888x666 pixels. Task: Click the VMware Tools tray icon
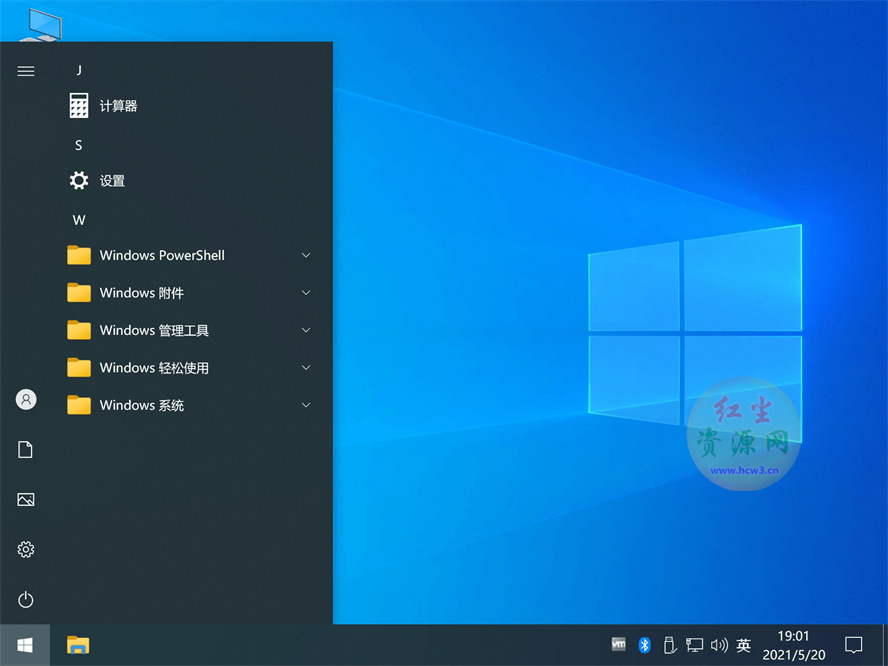(619, 645)
